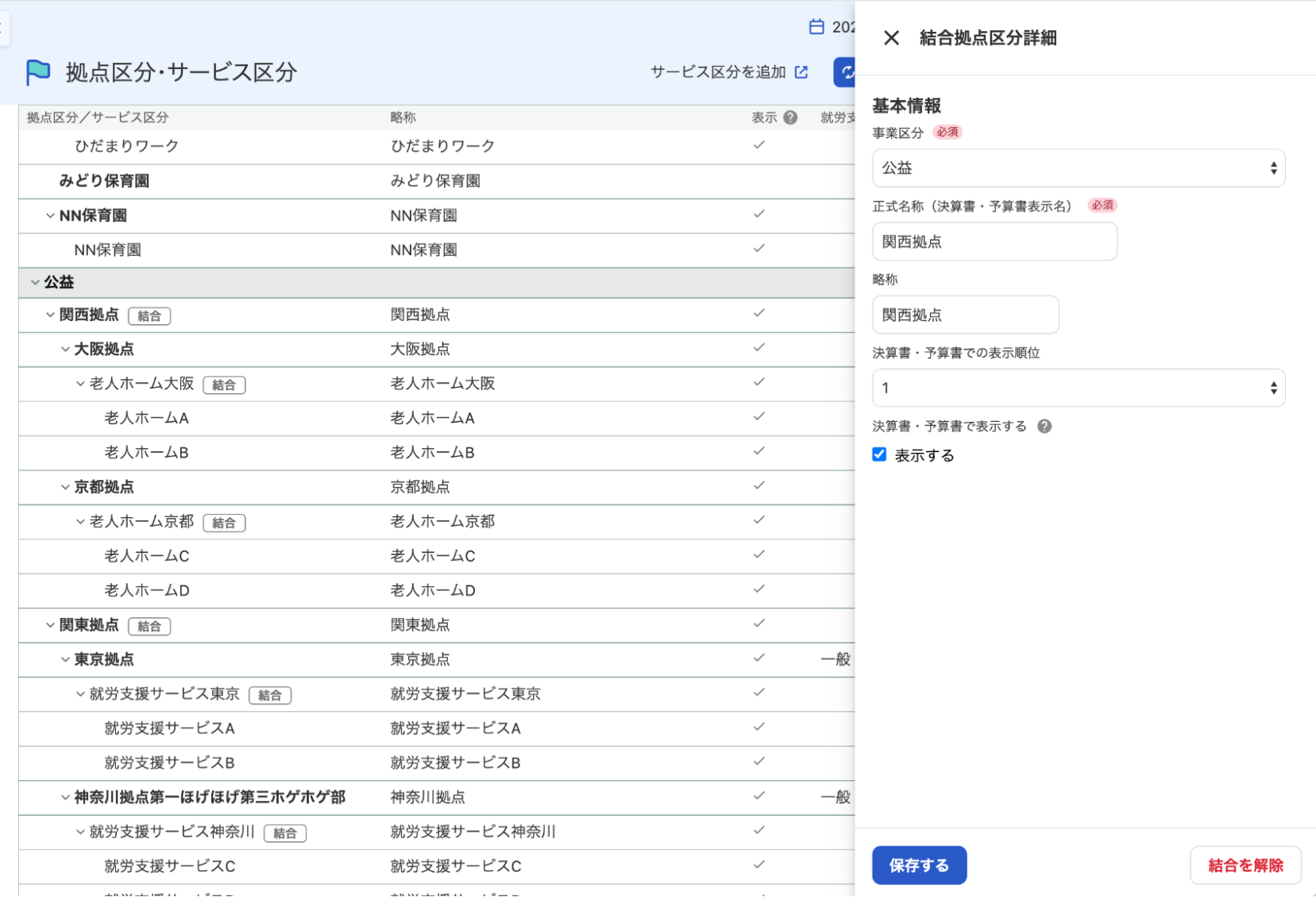Click the blue refresh icon button
Image resolution: width=1316 pixels, height=897 pixels.
[845, 72]
